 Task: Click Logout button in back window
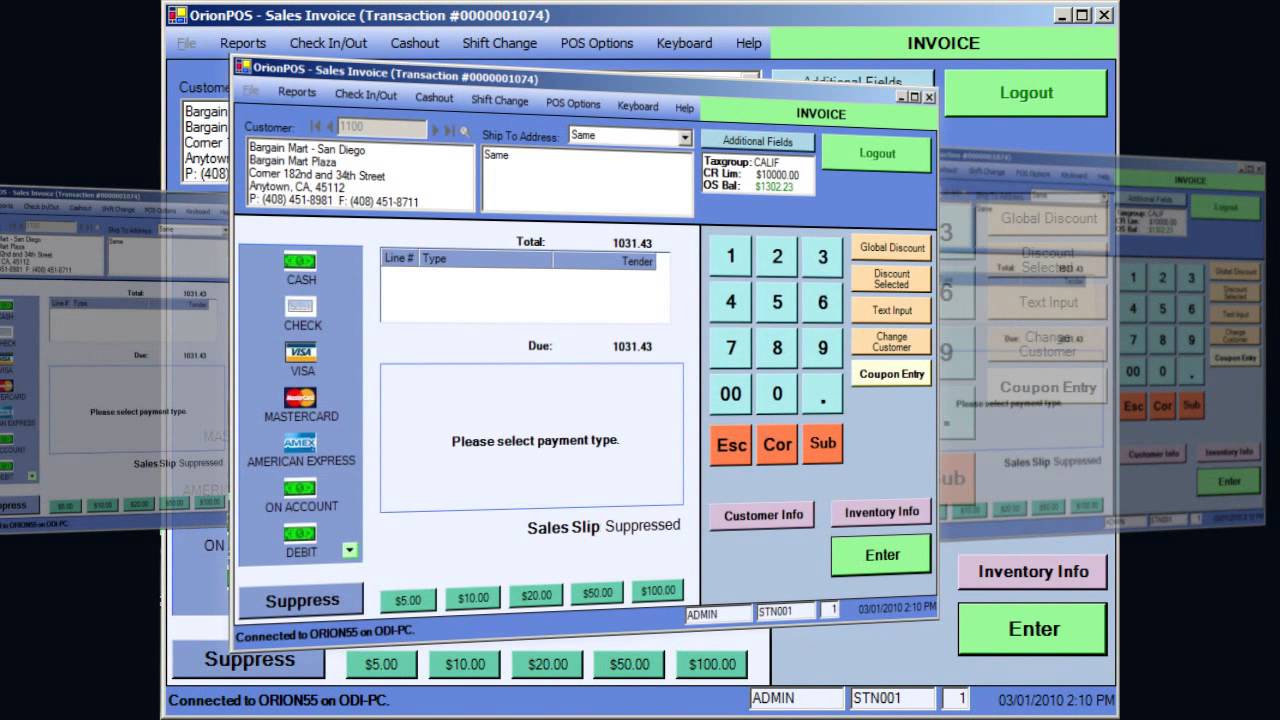(x=1026, y=93)
